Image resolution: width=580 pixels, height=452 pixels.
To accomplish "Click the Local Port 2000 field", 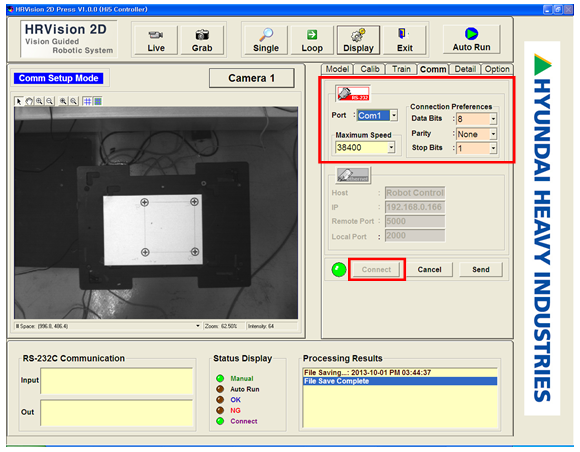I will (x=415, y=236).
